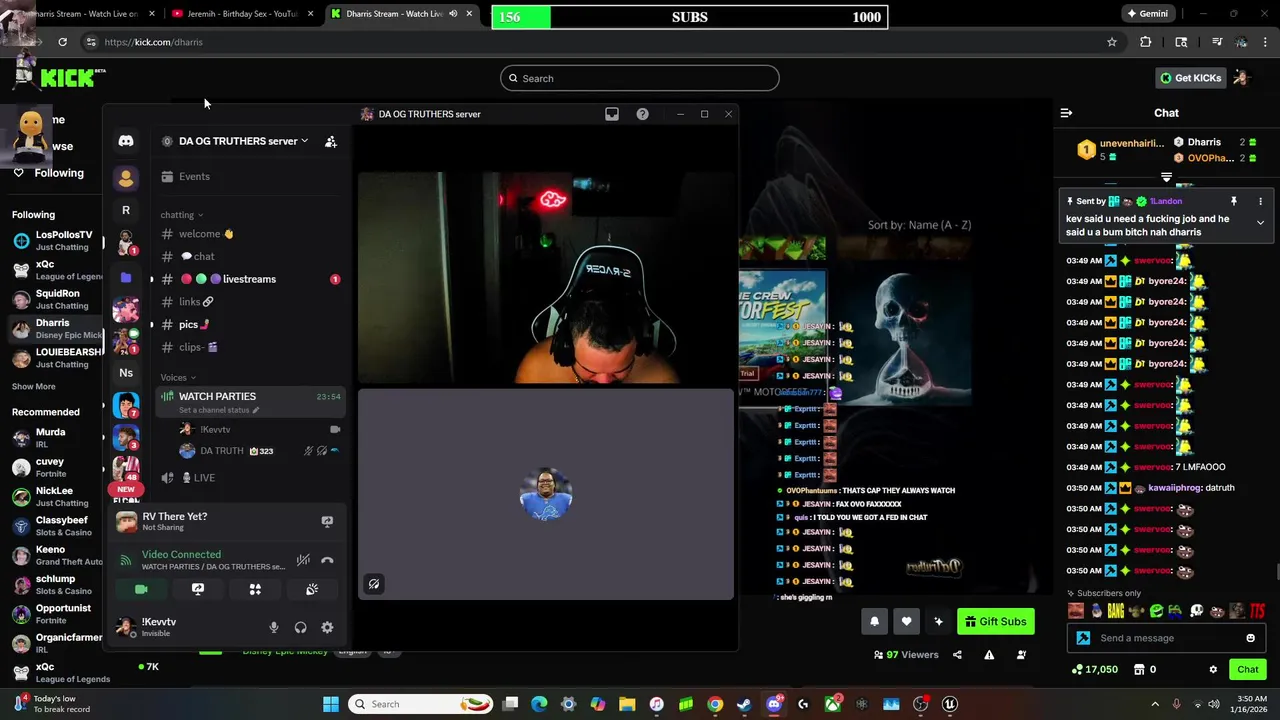
Task: Click Show More in following list
Action: [x=33, y=386]
